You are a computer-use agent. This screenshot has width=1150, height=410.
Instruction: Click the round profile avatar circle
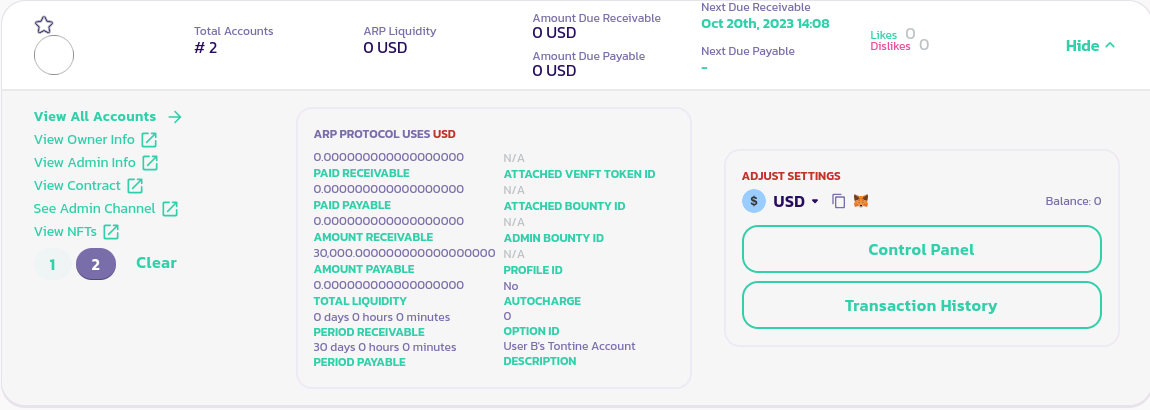(x=54, y=55)
